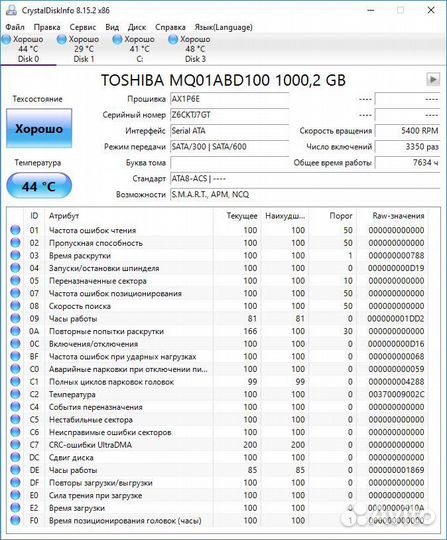The height and width of the screenshot is (540, 447).
Task: Click raw value 00370009002C
Action: [x=396, y=394]
